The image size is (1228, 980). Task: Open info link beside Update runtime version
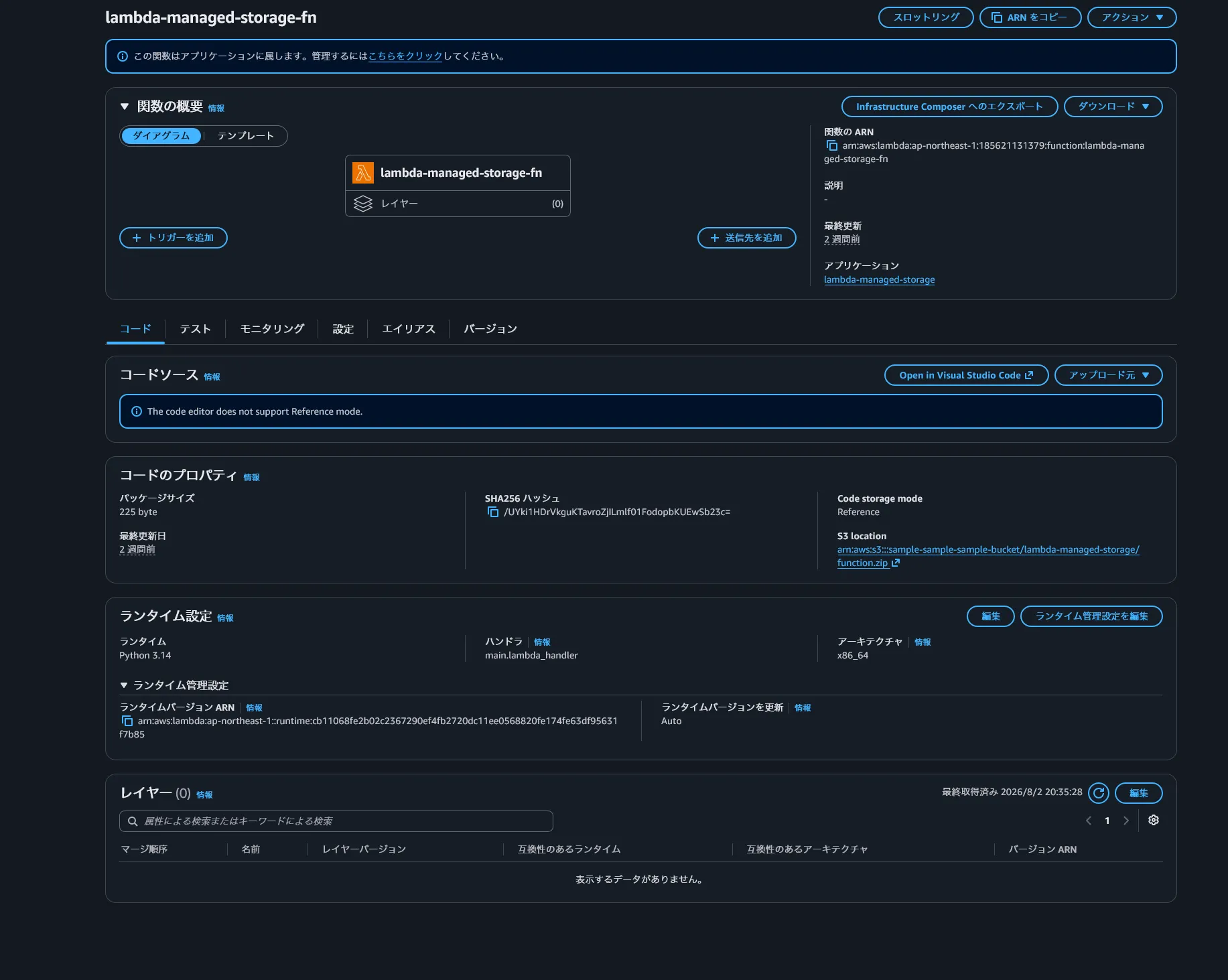click(803, 708)
